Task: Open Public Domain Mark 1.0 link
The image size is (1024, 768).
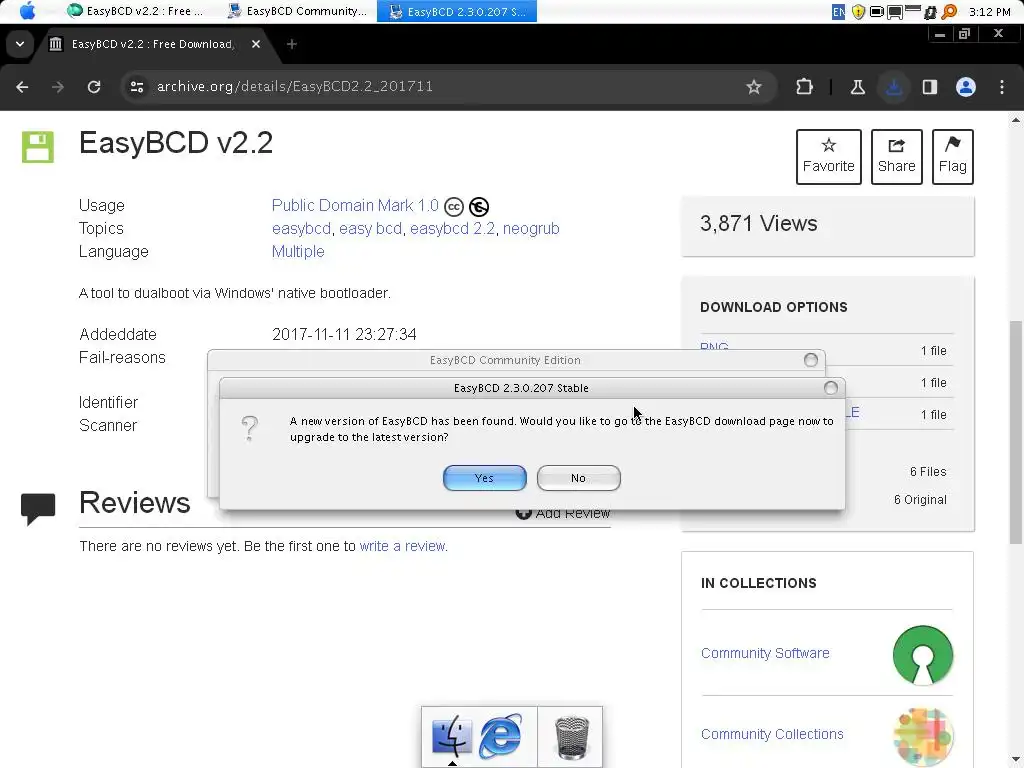Action: 355,206
